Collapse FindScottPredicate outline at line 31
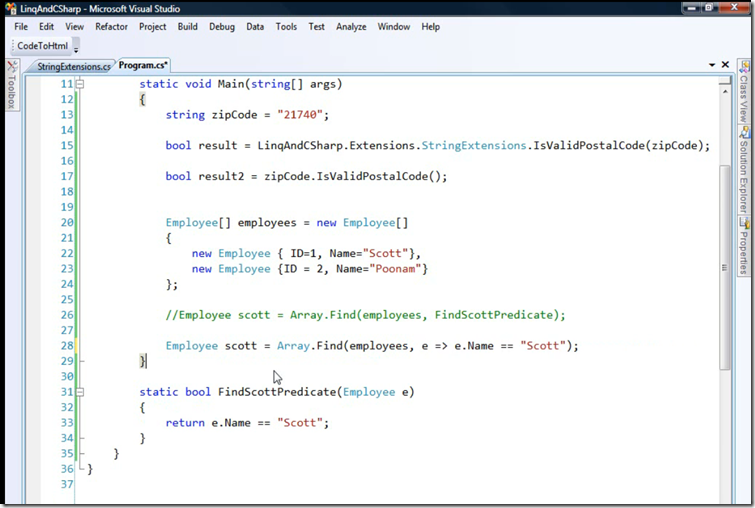Viewport: 755px width, 508px height. click(x=80, y=392)
